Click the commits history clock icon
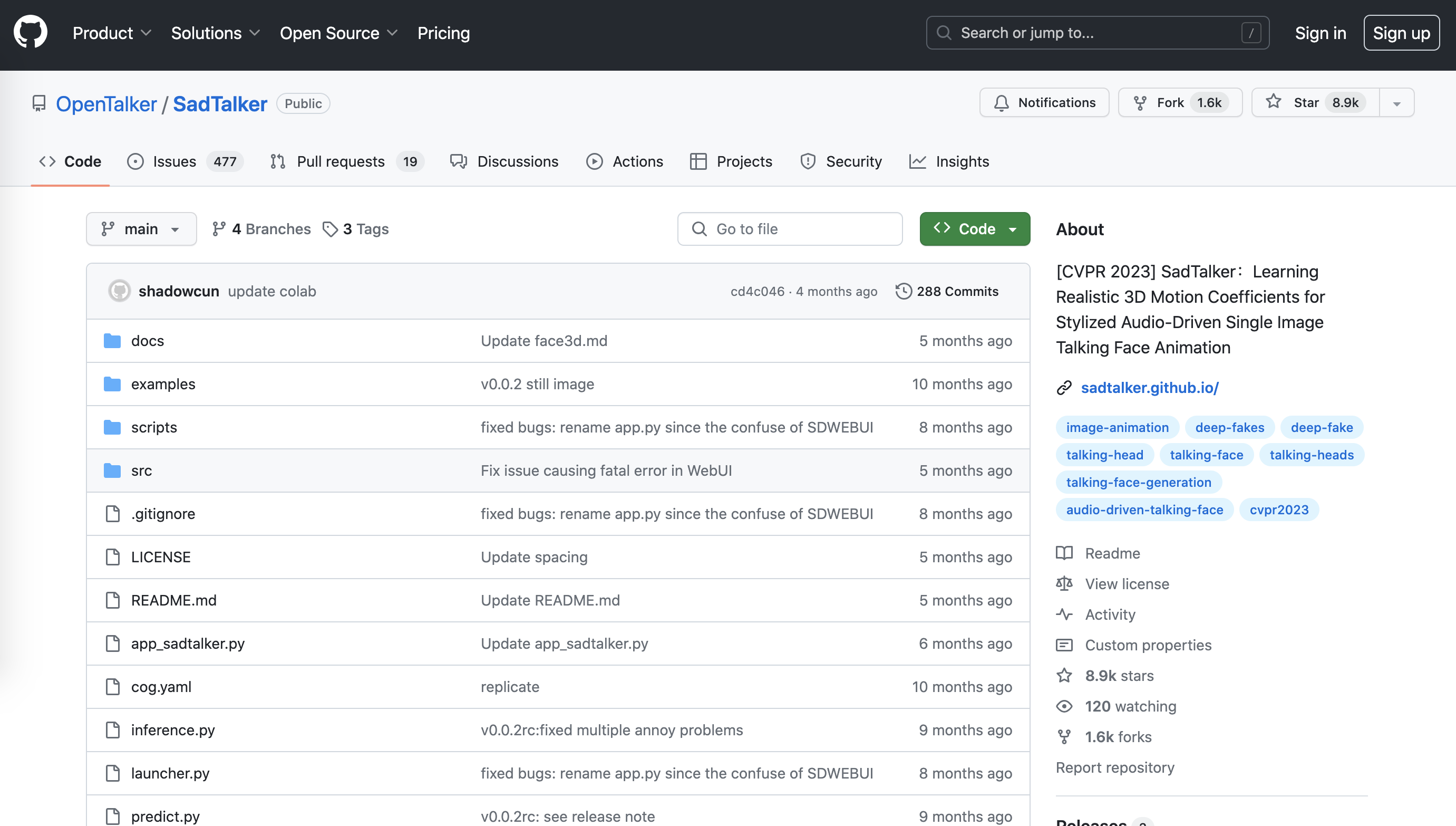Viewport: 1456px width, 826px height. point(903,291)
